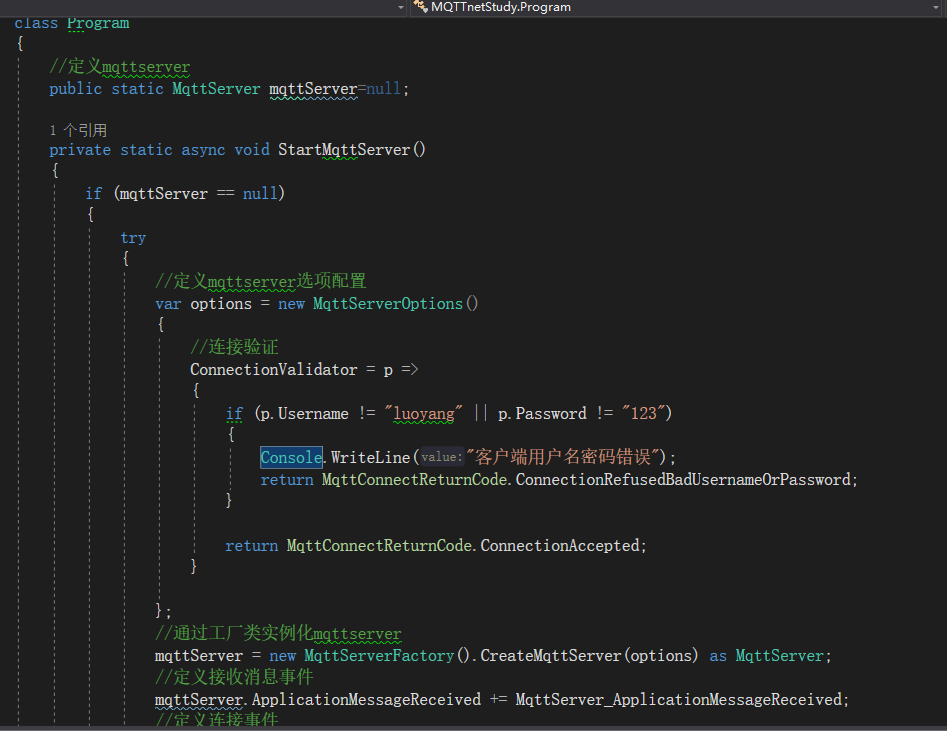Click p.Username in the if condition
Image resolution: width=947 pixels, height=731 pixels.
[x=304, y=414]
